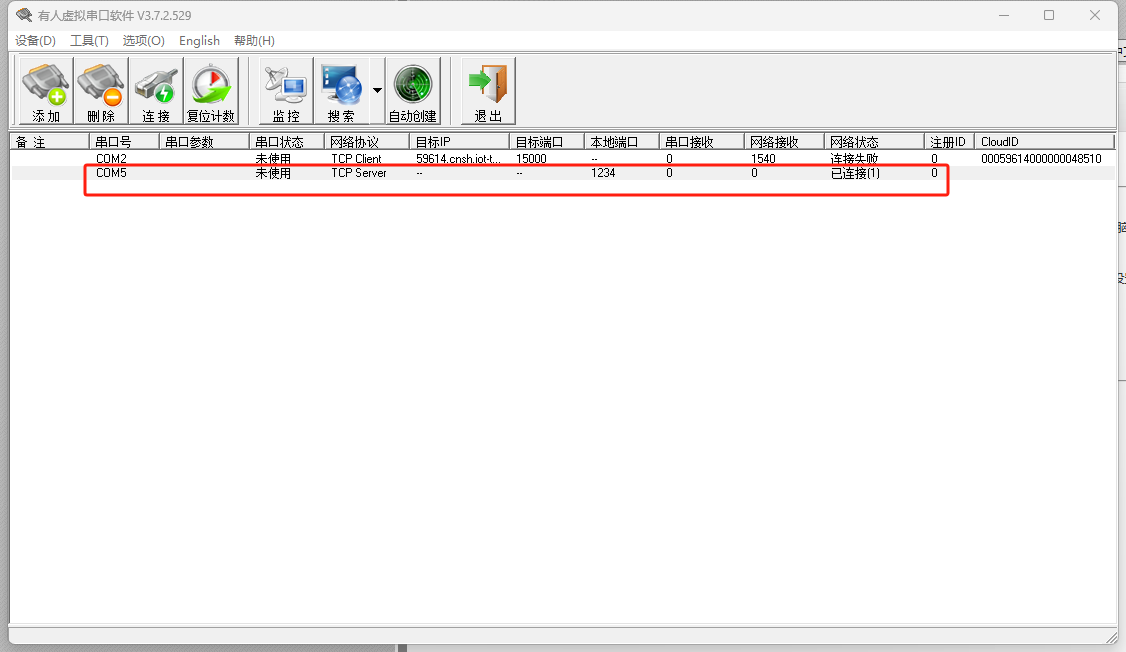Click the 本地端口 column header
This screenshot has height=652, width=1126.
point(621,142)
